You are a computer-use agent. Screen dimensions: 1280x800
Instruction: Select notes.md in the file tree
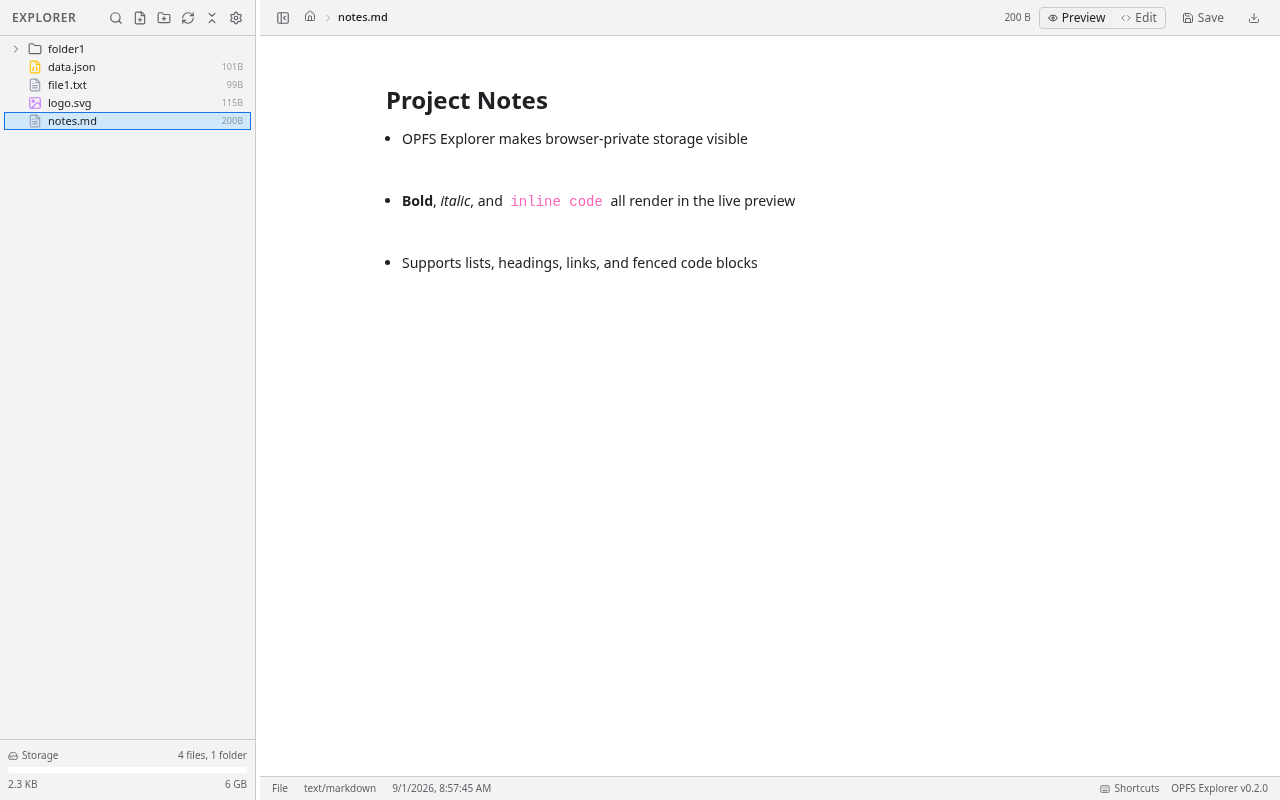click(x=128, y=121)
